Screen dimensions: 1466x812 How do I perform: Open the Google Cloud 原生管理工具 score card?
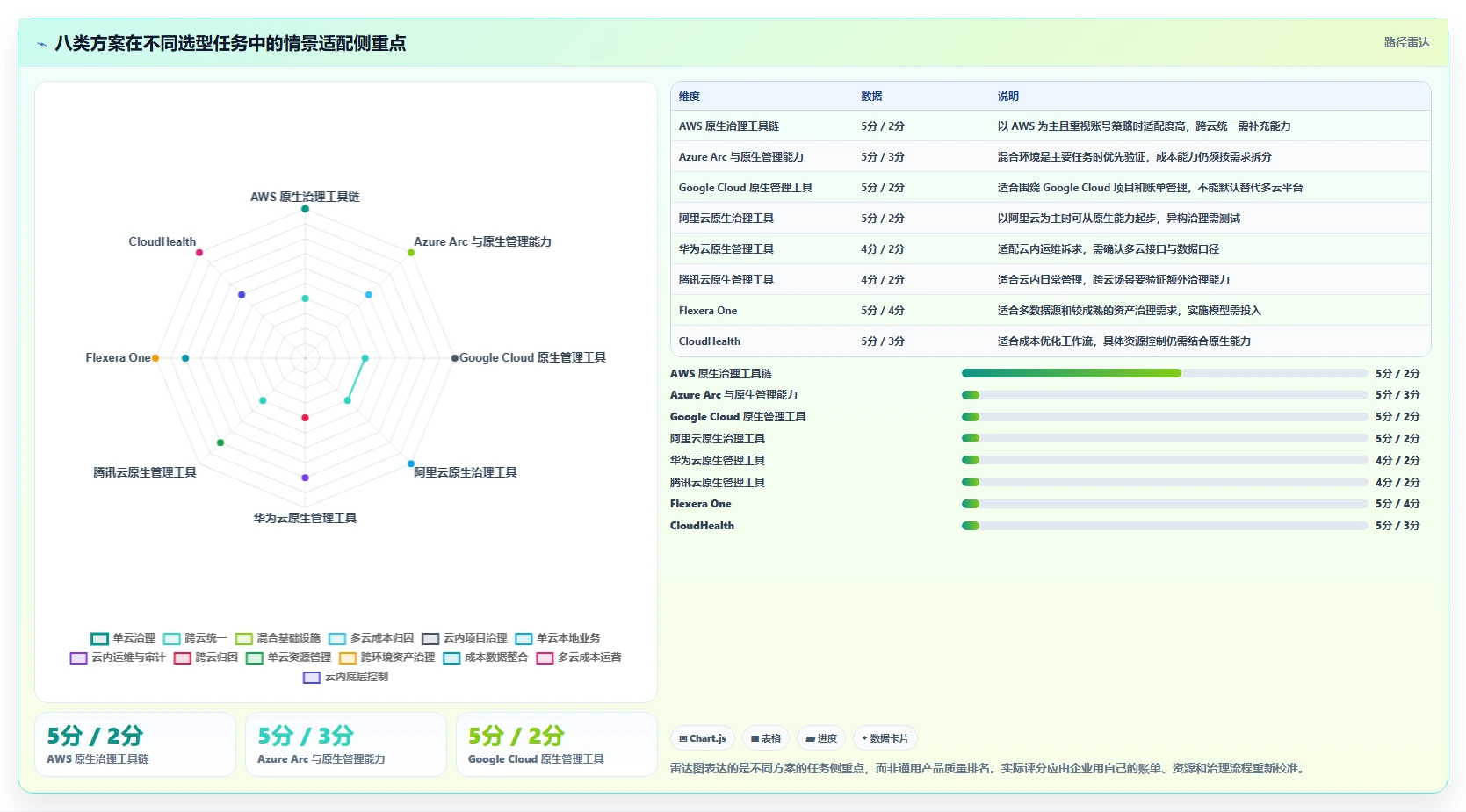[x=557, y=744]
